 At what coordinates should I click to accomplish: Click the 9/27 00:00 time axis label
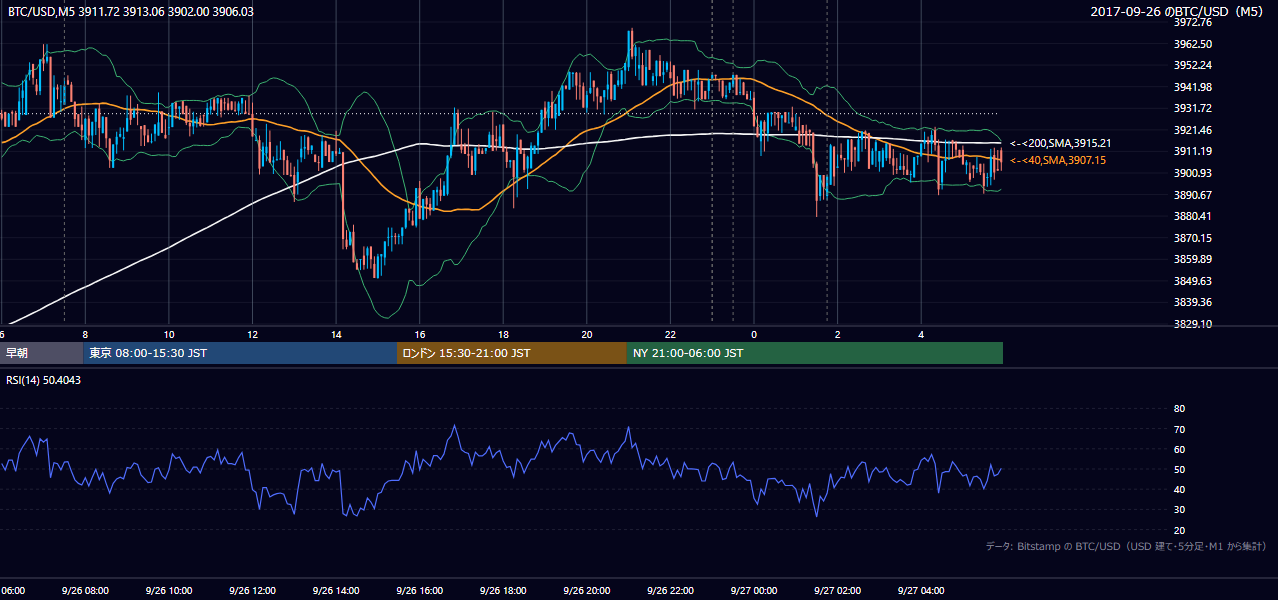[753, 591]
